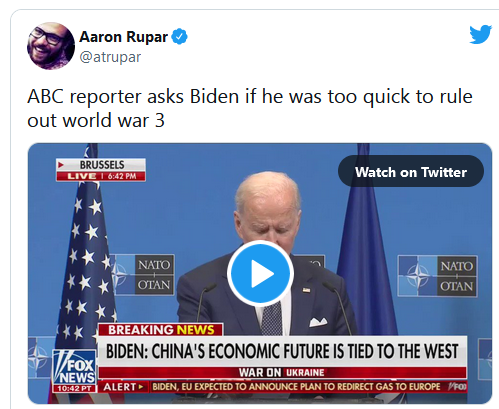Open the @atrupar handle link

[x=110, y=57]
